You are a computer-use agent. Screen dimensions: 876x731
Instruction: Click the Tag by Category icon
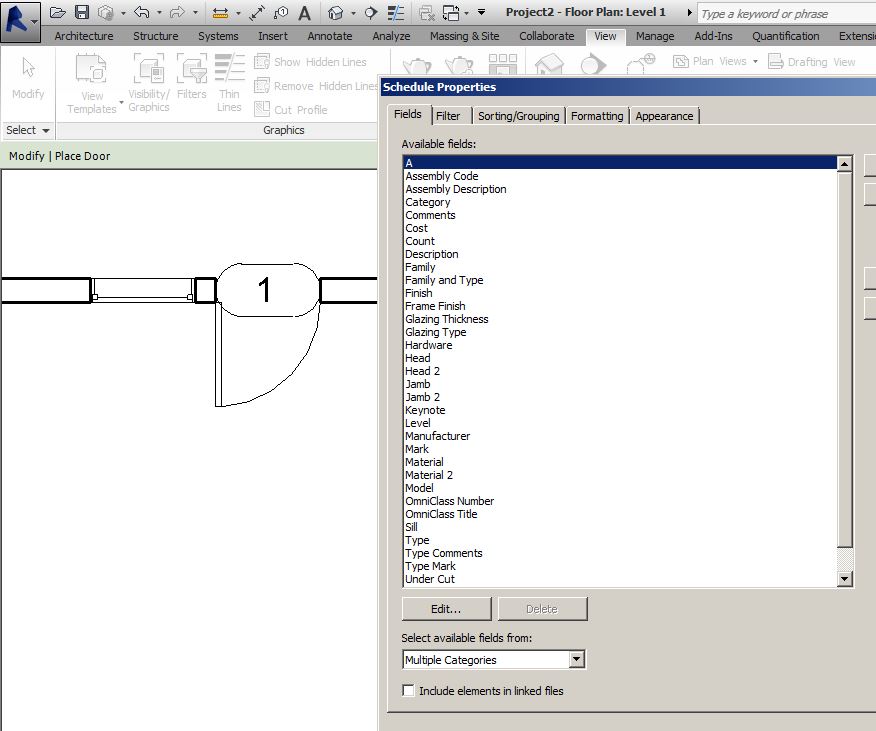[281, 13]
